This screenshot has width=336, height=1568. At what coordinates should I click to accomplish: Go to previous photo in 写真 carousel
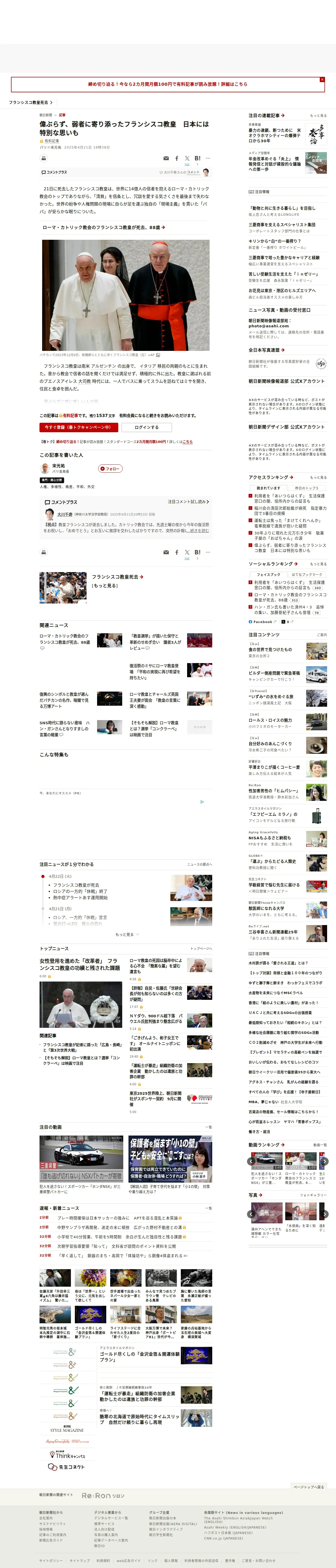(251, 1214)
